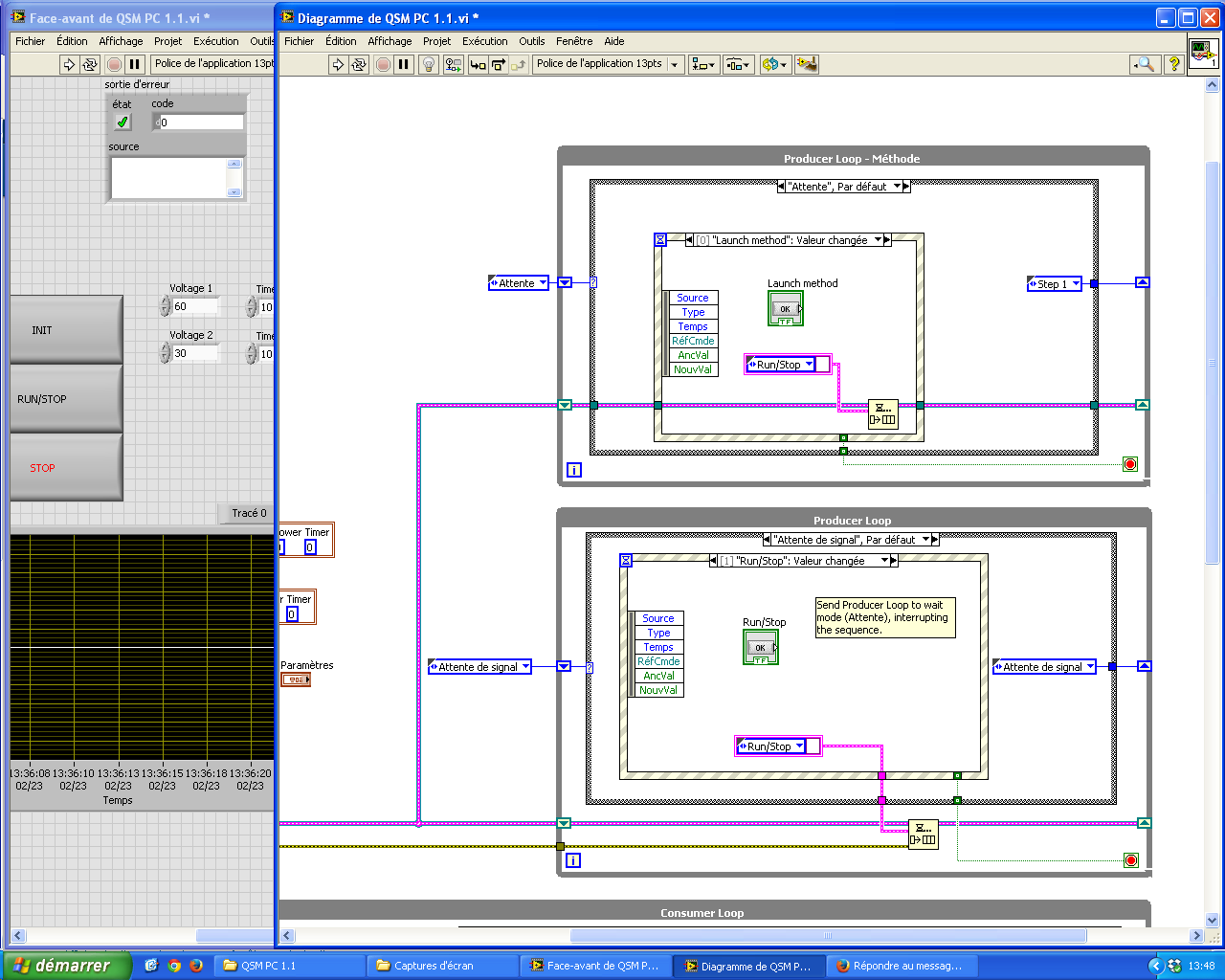Click the Run arrow in Diagramme toolbar

click(337, 64)
